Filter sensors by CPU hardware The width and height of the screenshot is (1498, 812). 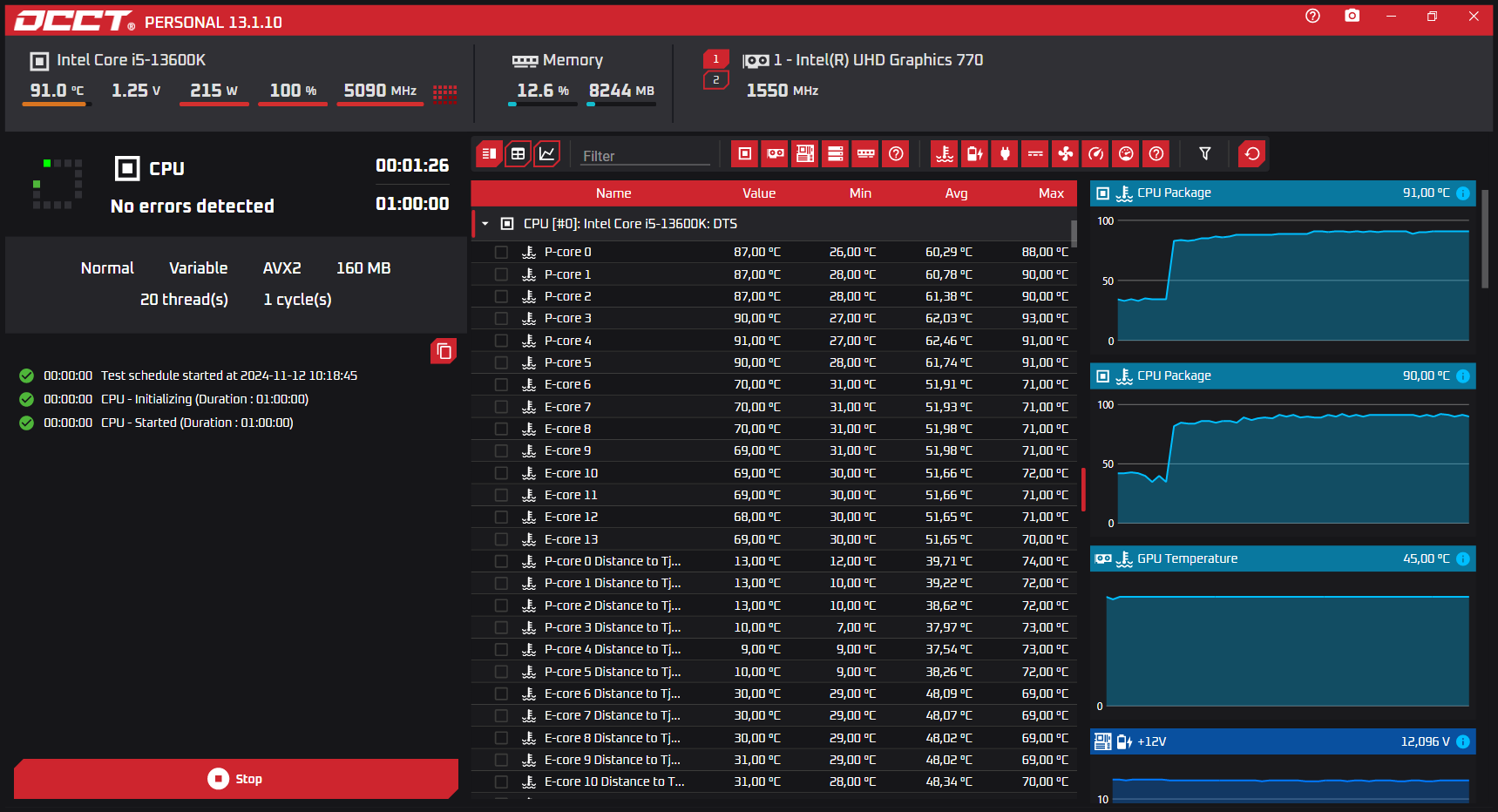click(745, 154)
